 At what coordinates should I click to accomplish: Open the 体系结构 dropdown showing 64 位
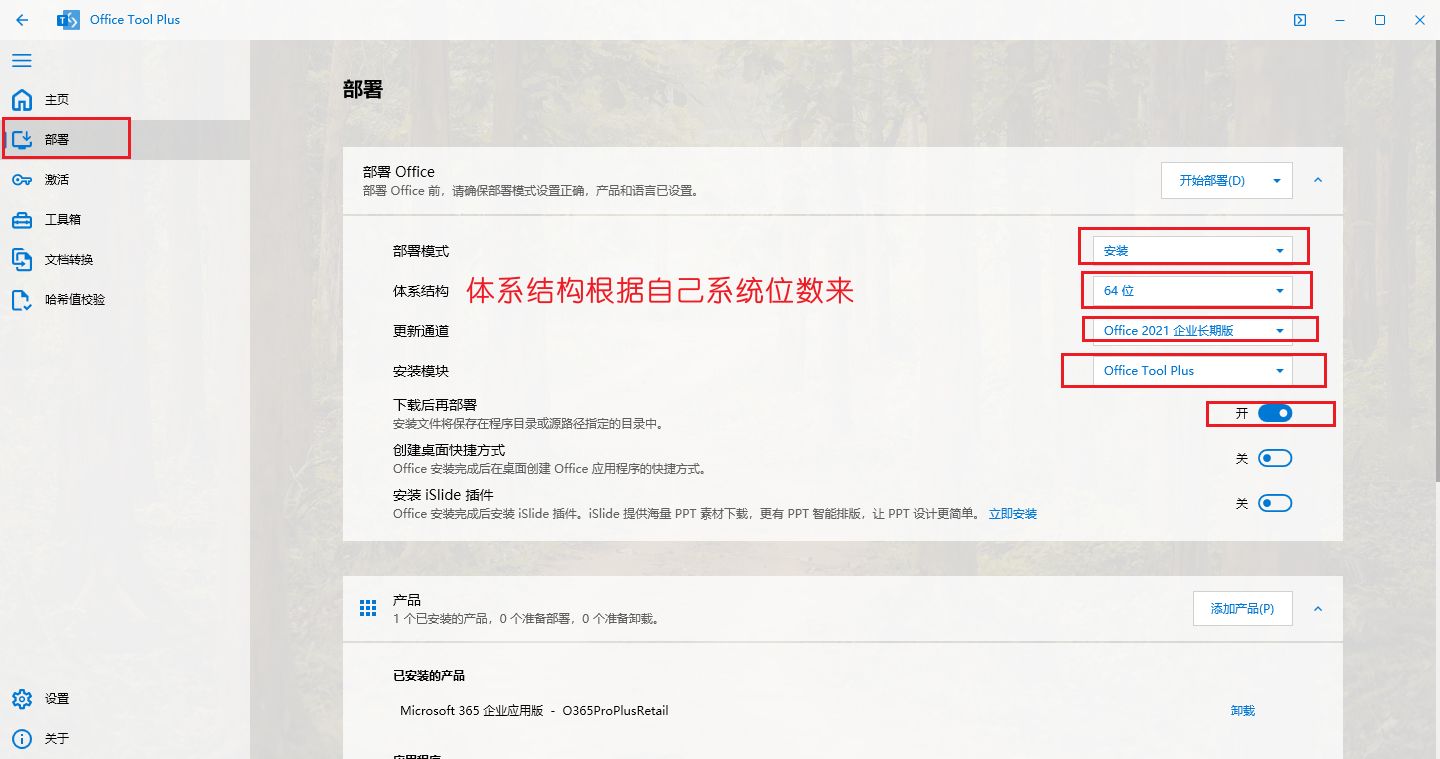click(1192, 290)
